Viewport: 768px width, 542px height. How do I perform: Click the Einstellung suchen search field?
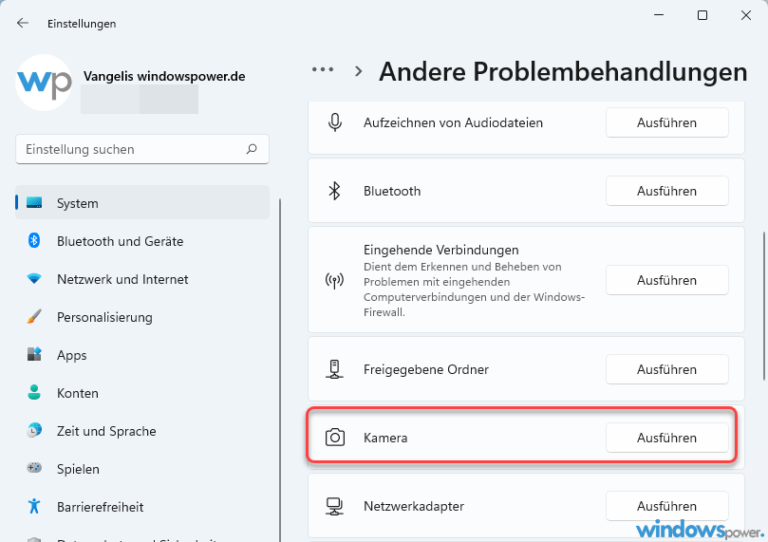[x=130, y=149]
